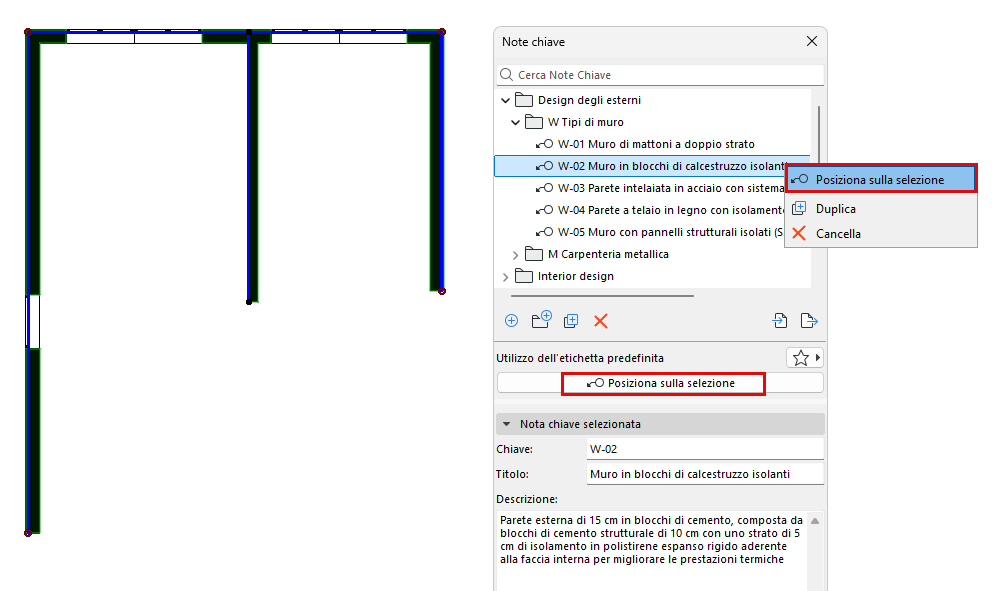The height and width of the screenshot is (591, 995).
Task: Choose Posiziona sulla selezione in context menu
Action: click(881, 180)
